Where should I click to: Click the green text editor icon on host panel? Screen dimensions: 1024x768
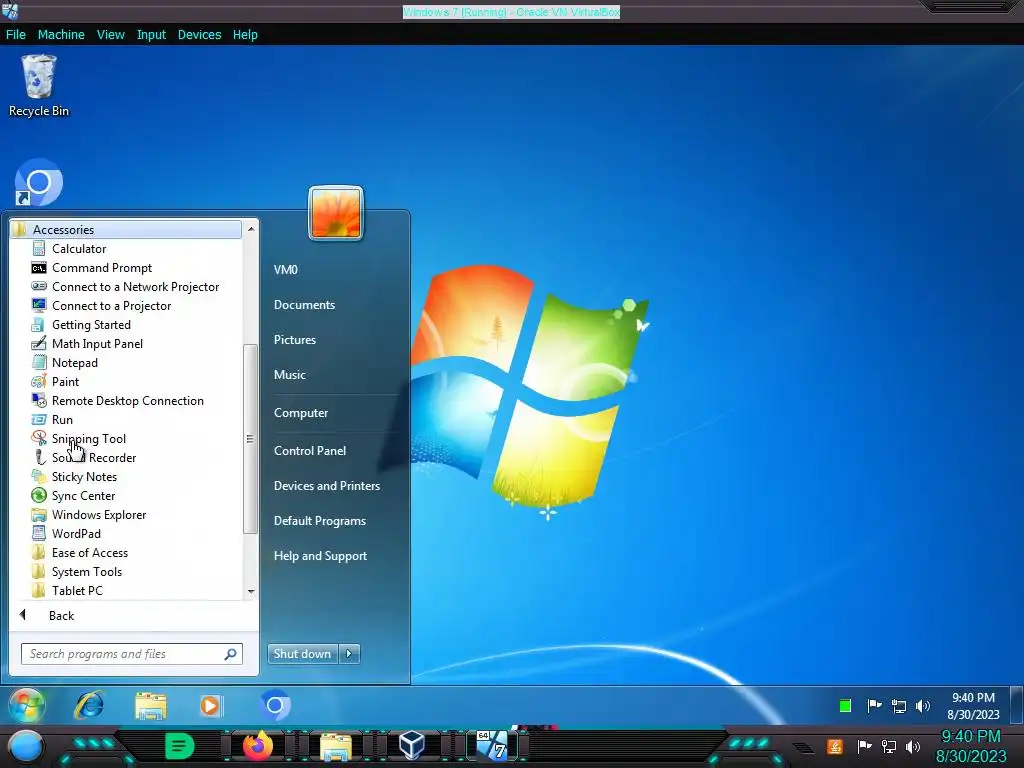pos(180,745)
